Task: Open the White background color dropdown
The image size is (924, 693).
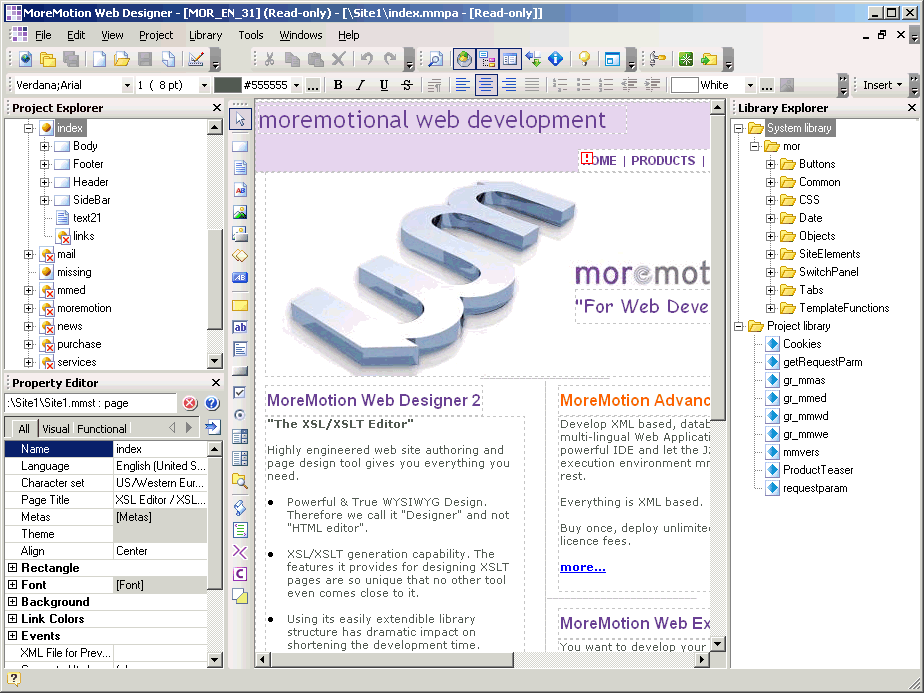Action: pyautogui.click(x=750, y=85)
